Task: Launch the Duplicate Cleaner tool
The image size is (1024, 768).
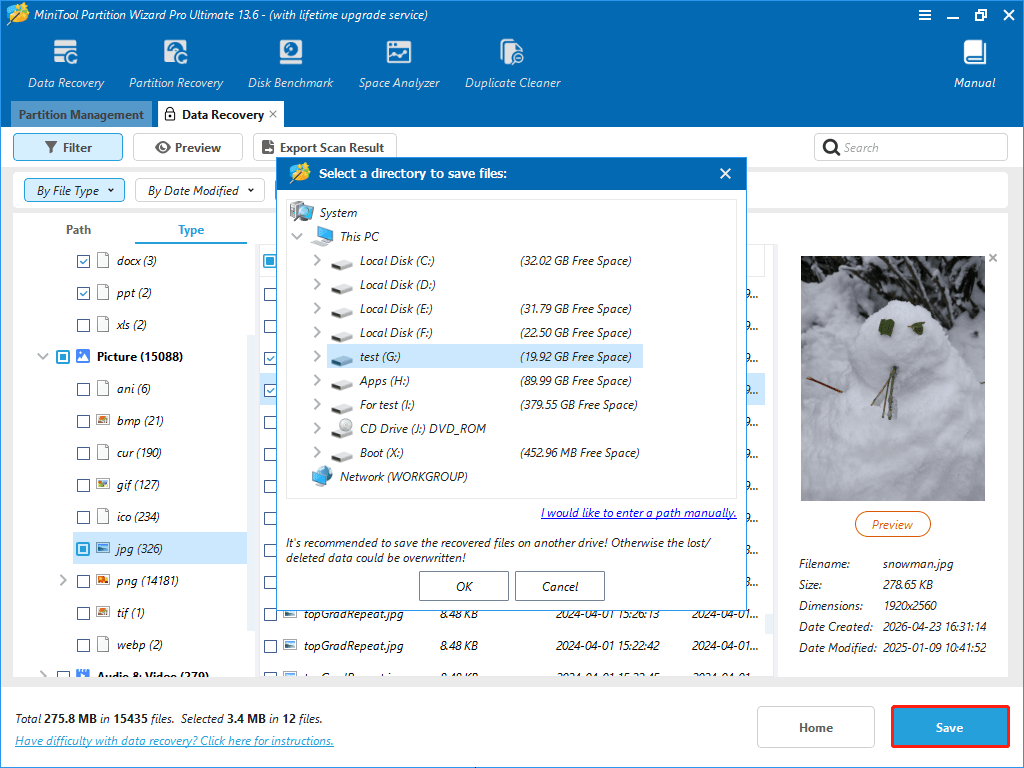Action: click(x=512, y=52)
